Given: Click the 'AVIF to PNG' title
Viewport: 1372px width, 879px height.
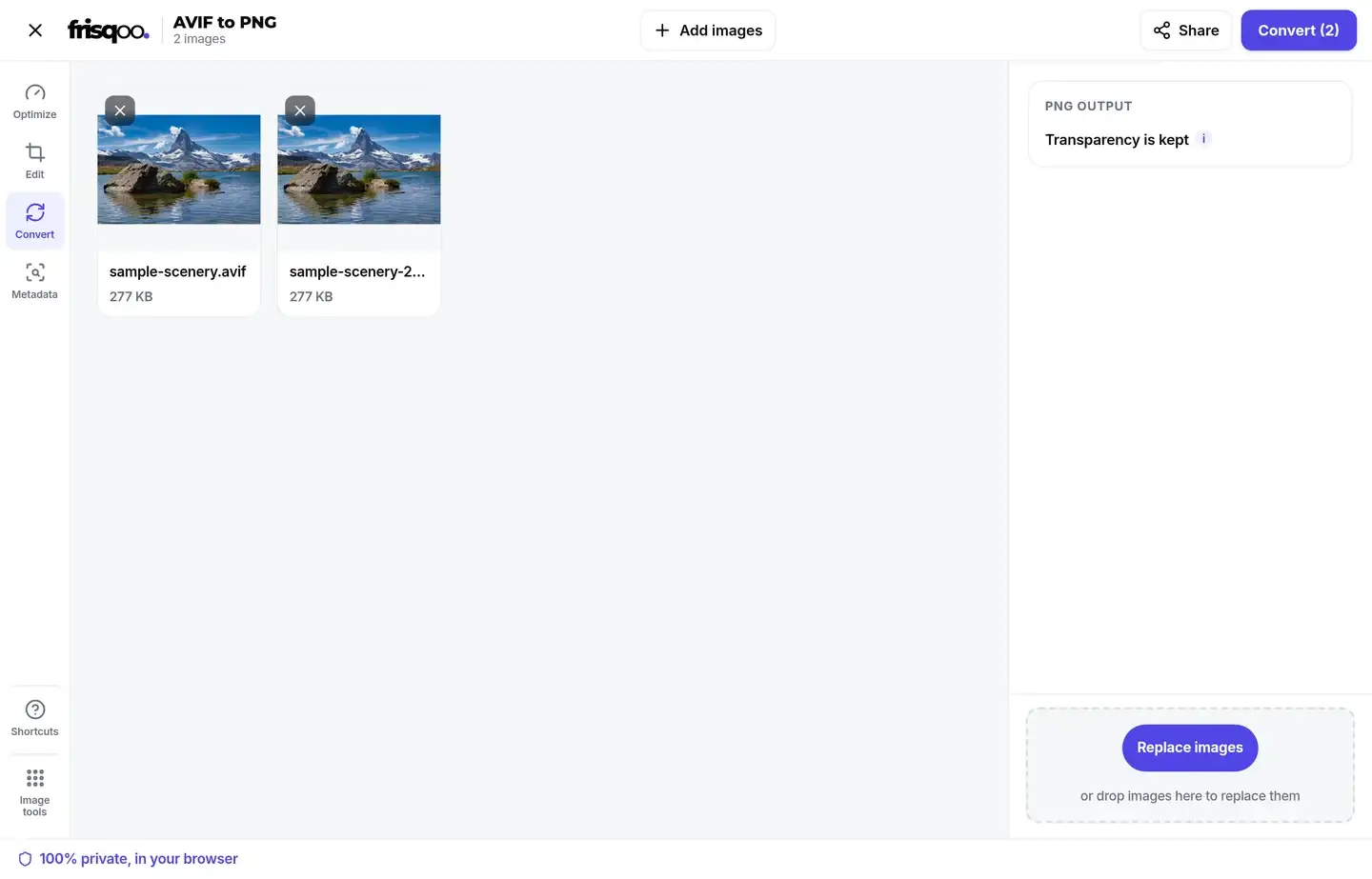Looking at the screenshot, I should click(225, 22).
